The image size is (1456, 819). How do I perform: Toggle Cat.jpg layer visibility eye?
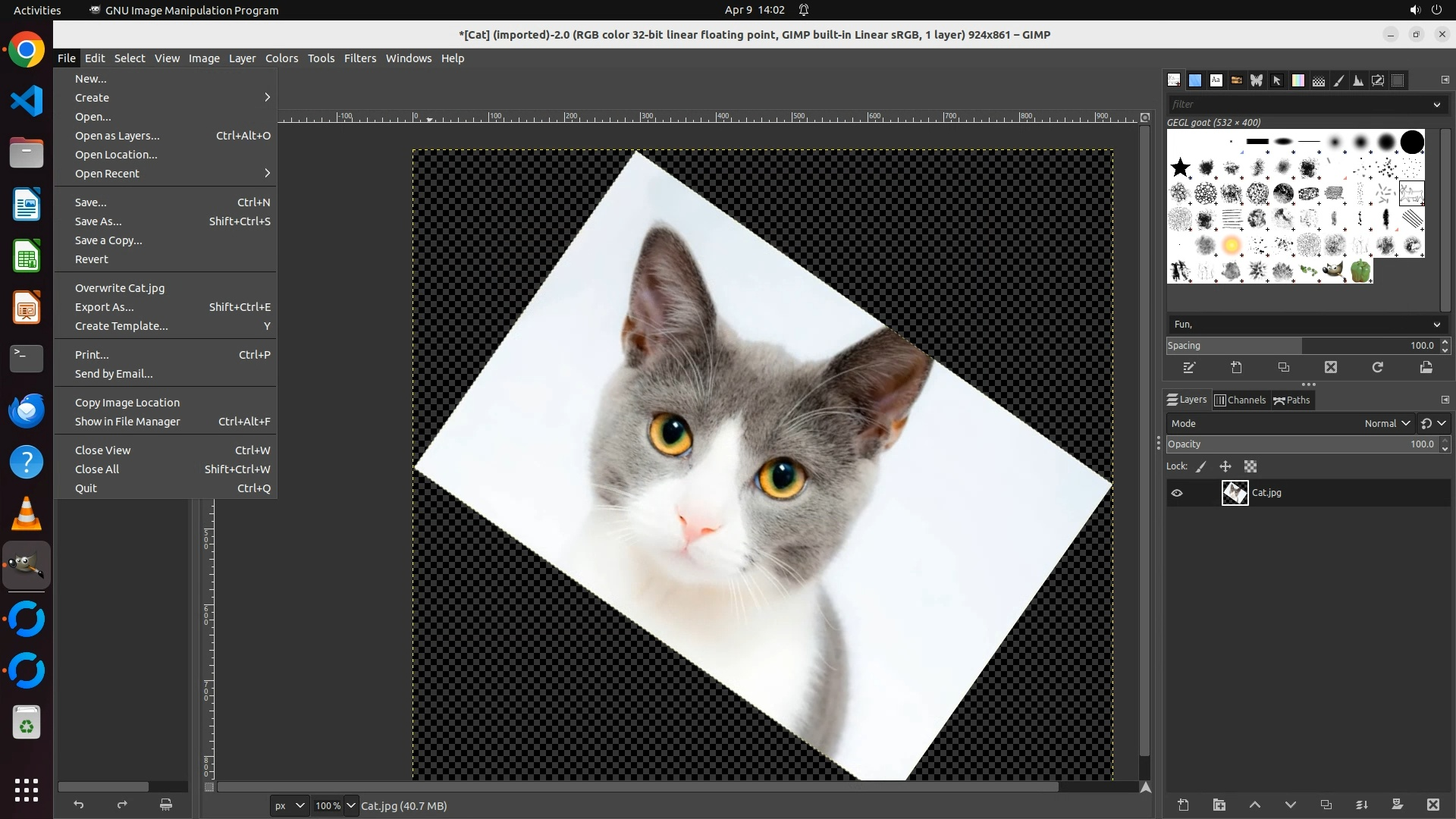click(x=1177, y=493)
